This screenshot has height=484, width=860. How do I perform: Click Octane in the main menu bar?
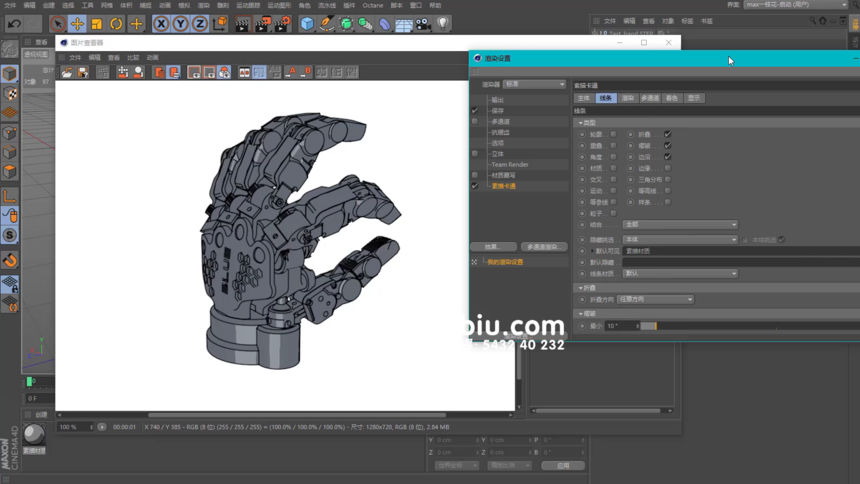[372, 5]
